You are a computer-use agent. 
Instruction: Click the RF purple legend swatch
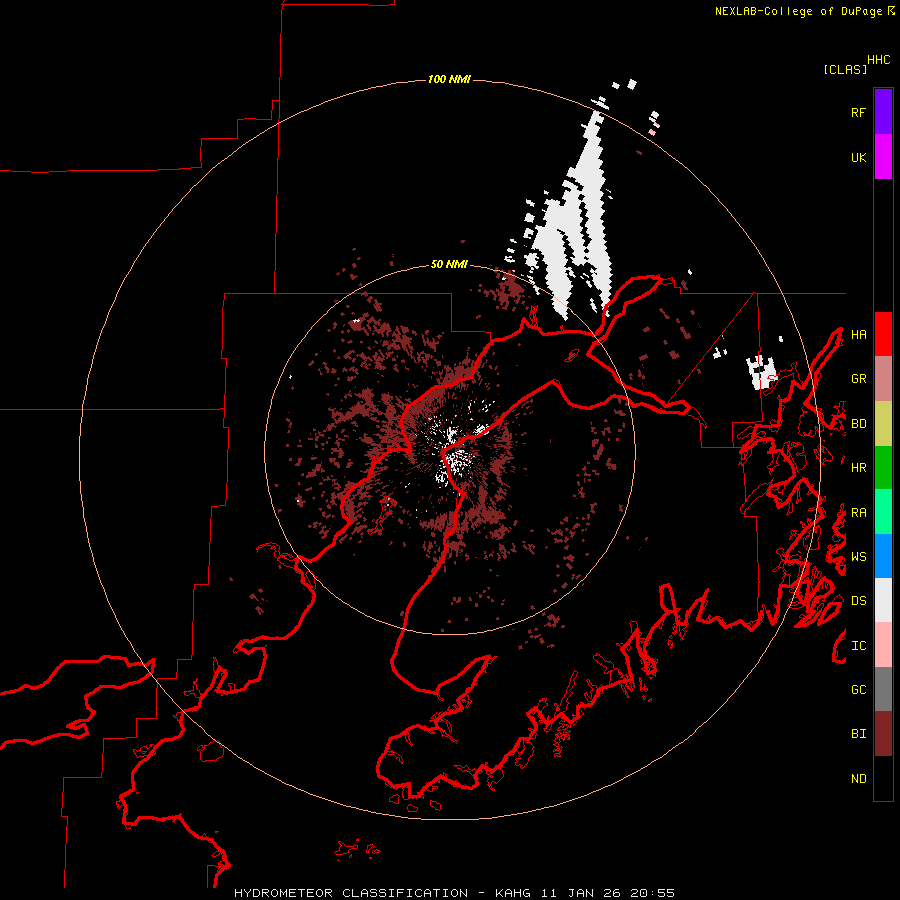(x=883, y=112)
